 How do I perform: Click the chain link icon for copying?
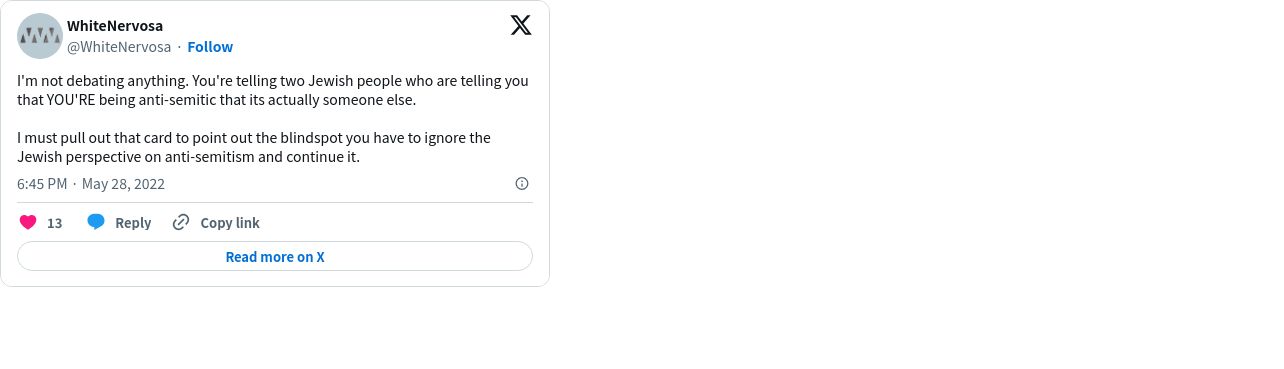[x=181, y=222]
